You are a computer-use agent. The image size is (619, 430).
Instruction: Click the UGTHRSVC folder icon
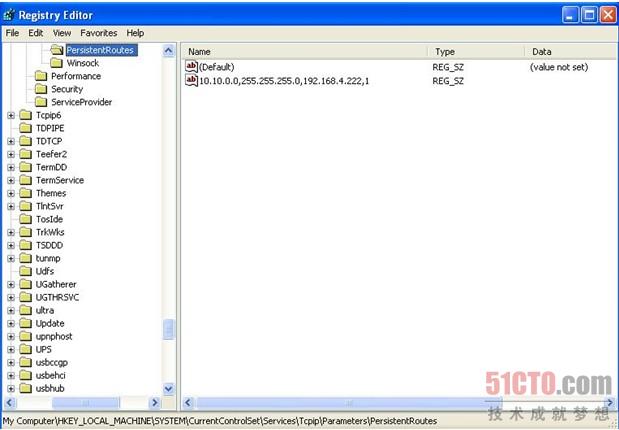(26, 297)
